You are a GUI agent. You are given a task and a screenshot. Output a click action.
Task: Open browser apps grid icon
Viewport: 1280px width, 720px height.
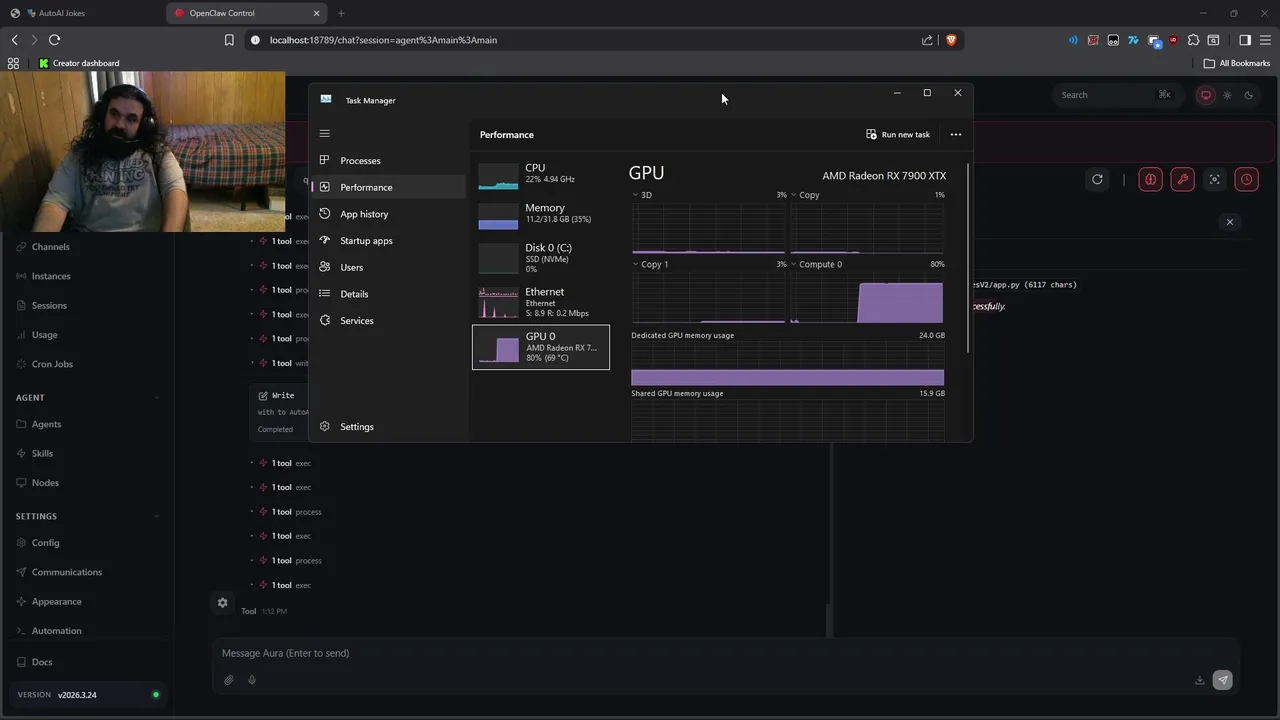point(13,63)
